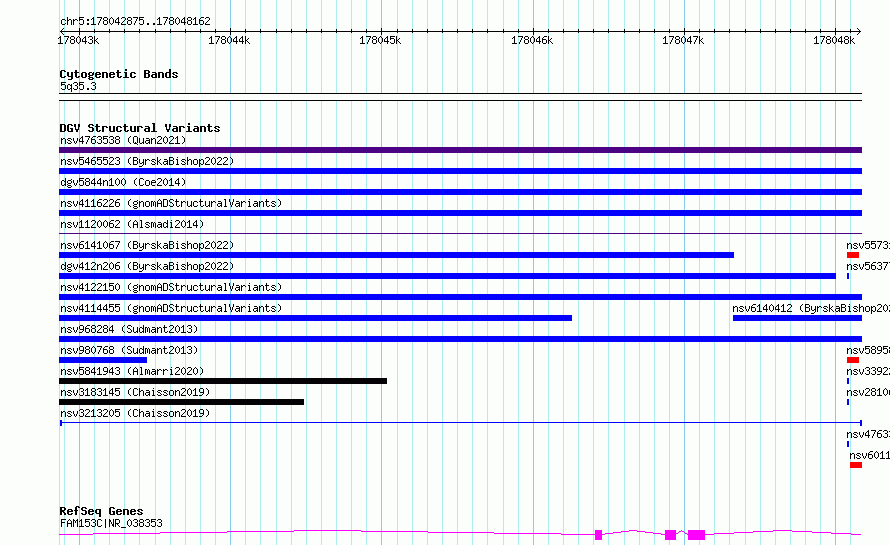Open variant nsv4122150 (gnomADStructuralVariants) label
The width and height of the screenshot is (890, 545).
point(171,287)
